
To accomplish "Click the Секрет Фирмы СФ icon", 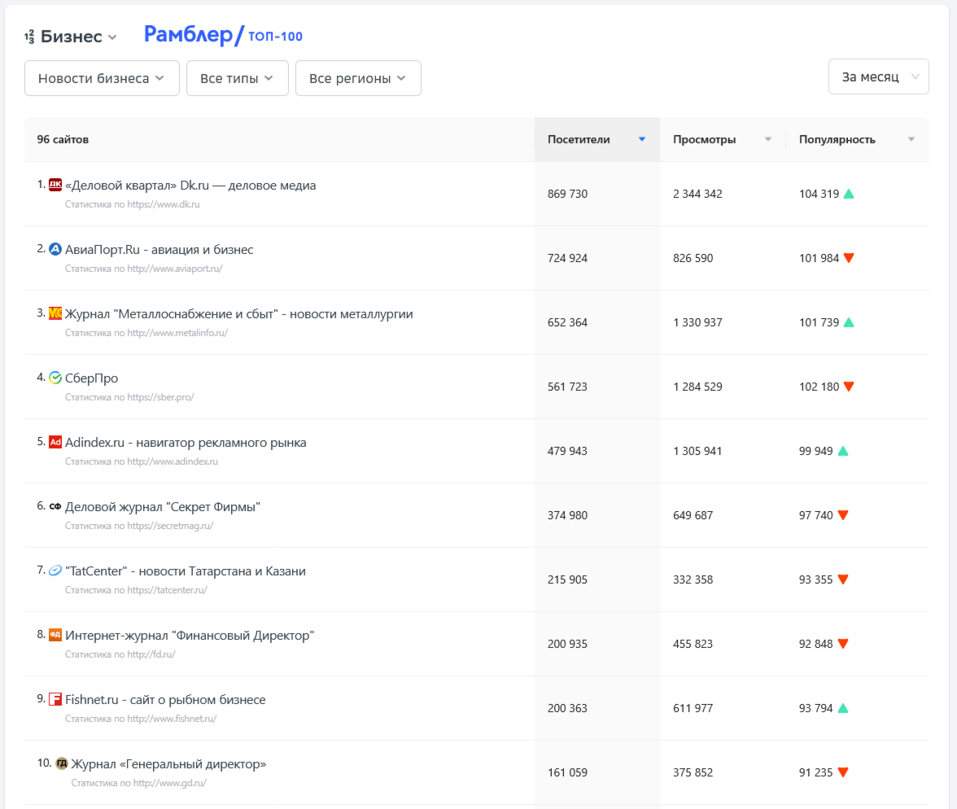I will (56, 507).
